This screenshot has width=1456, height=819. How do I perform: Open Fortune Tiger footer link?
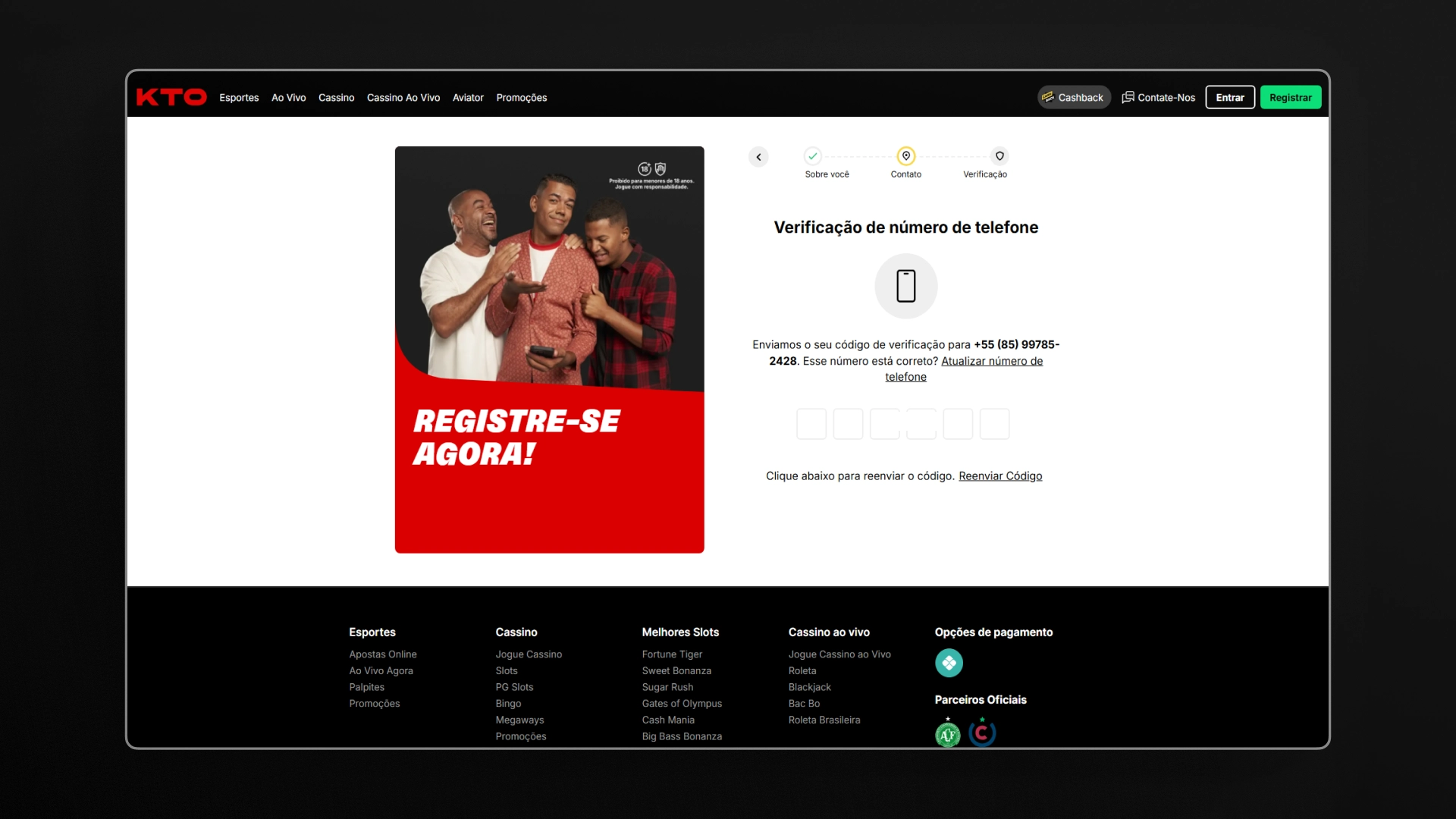[x=672, y=654]
